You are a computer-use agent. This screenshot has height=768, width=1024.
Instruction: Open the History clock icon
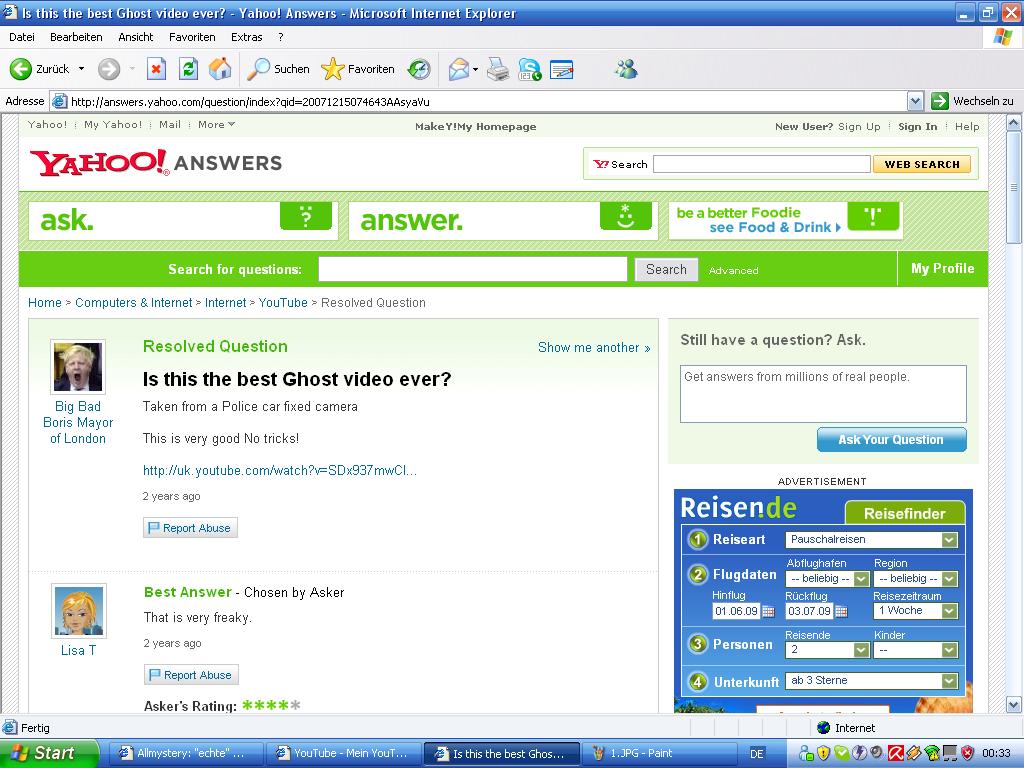click(x=419, y=69)
